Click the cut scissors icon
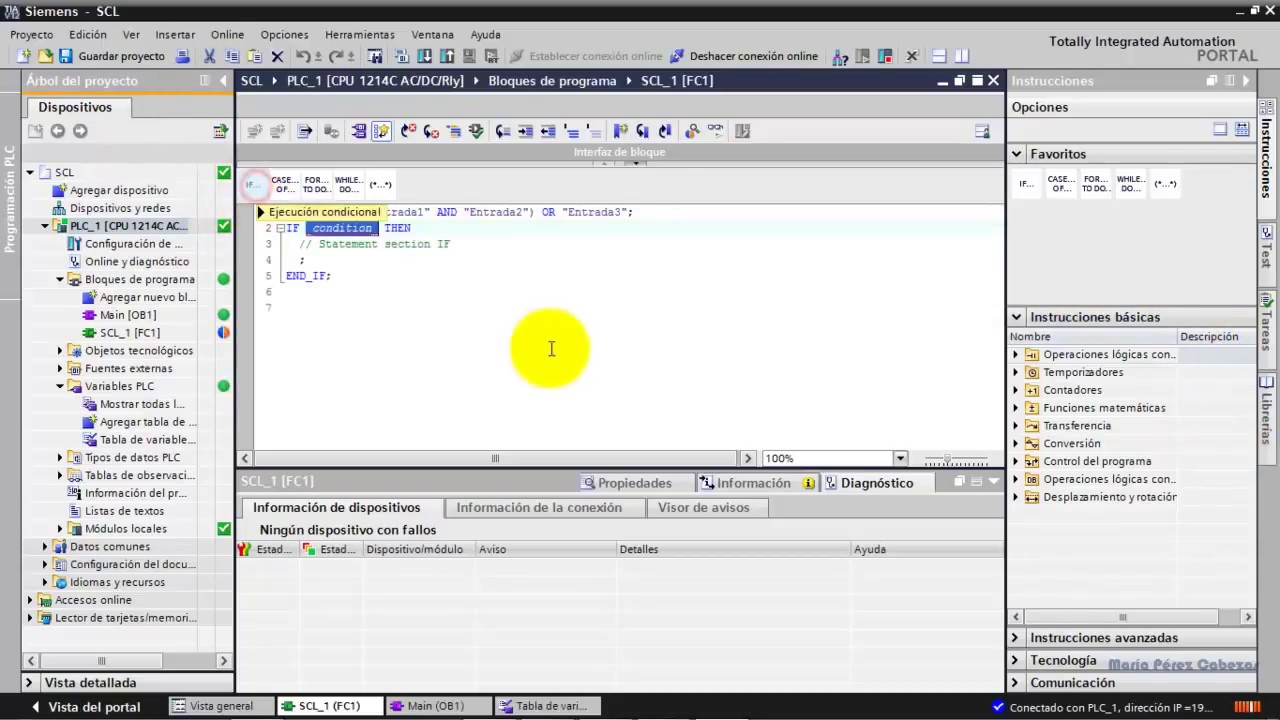Image resolution: width=1280 pixels, height=720 pixels. coord(209,56)
